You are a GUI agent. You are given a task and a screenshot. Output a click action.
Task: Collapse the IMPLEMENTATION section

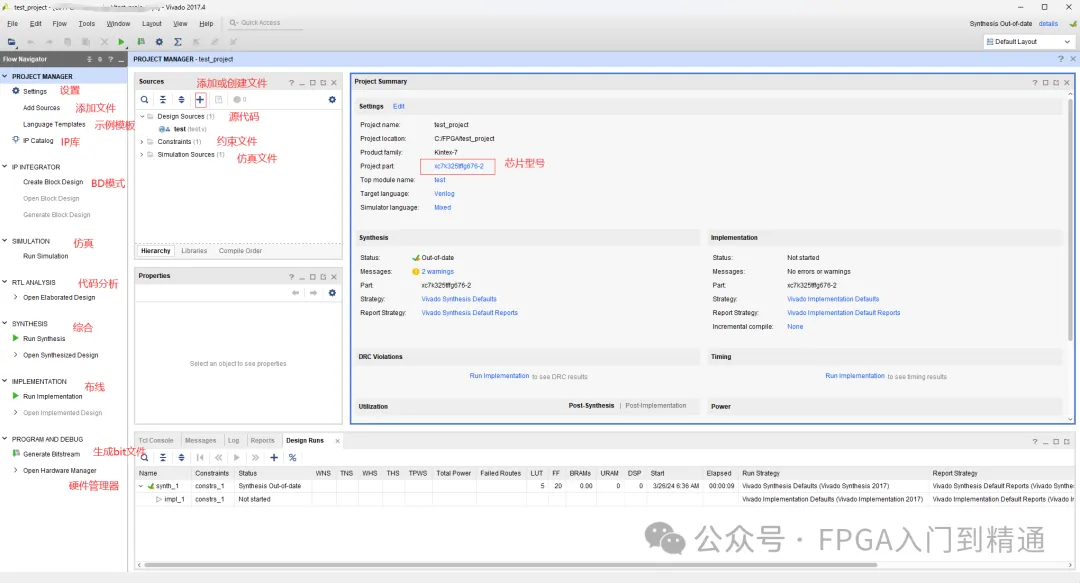click(x=5, y=380)
